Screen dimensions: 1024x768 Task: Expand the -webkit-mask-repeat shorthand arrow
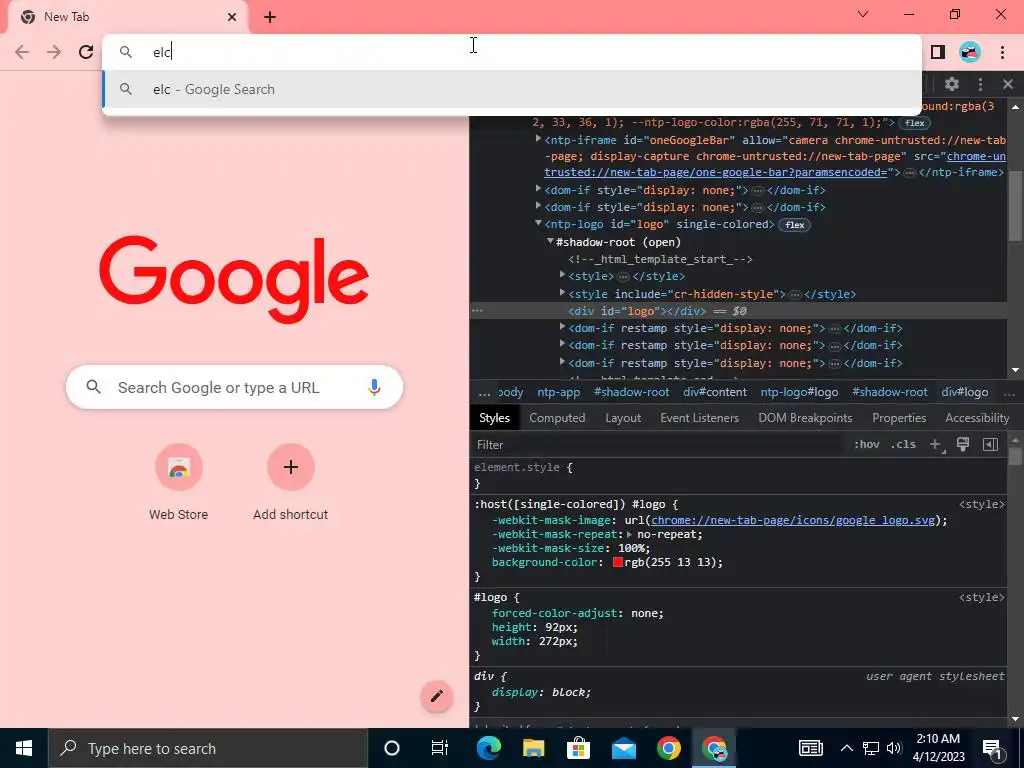click(630, 534)
